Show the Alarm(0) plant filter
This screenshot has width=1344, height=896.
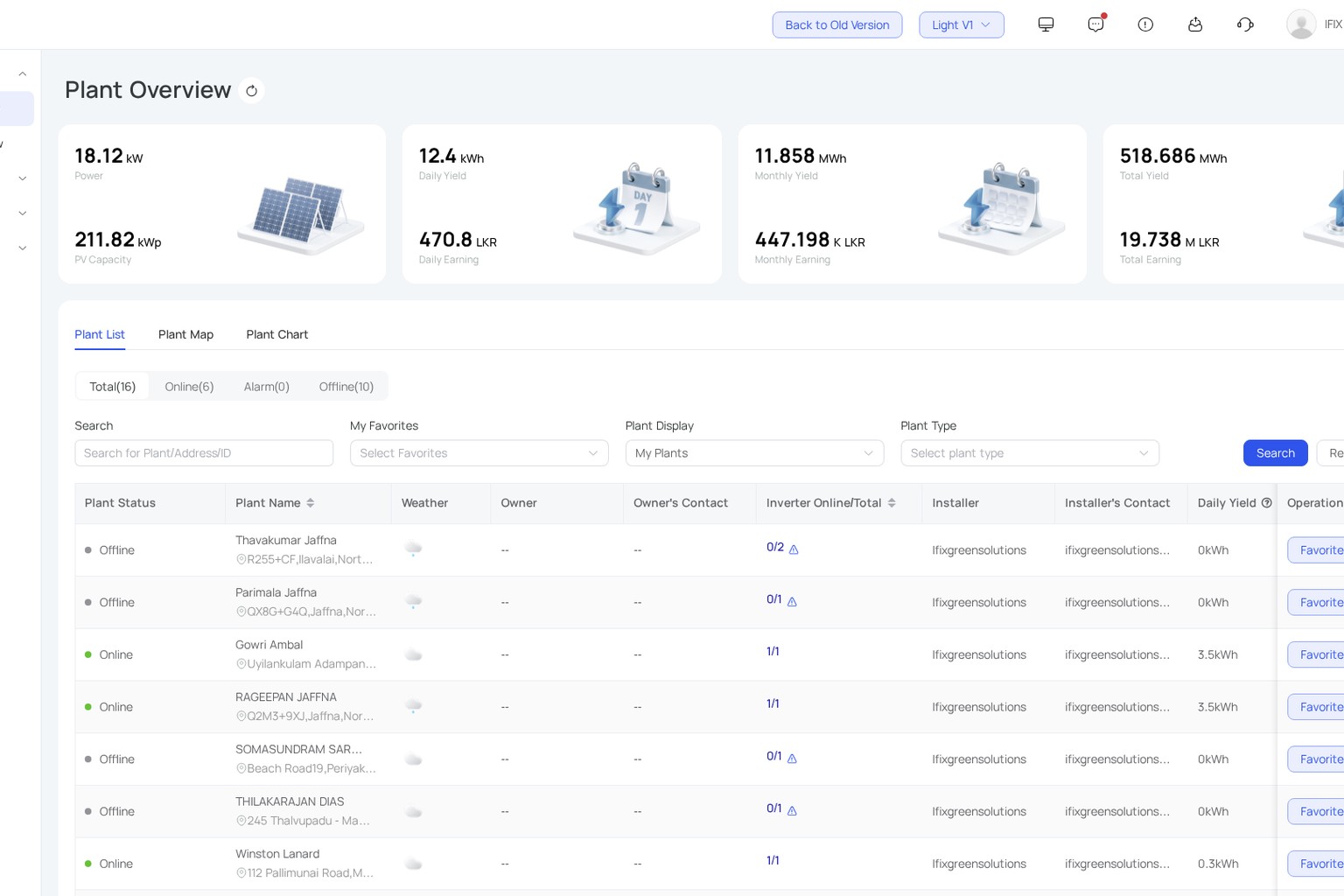coord(267,387)
